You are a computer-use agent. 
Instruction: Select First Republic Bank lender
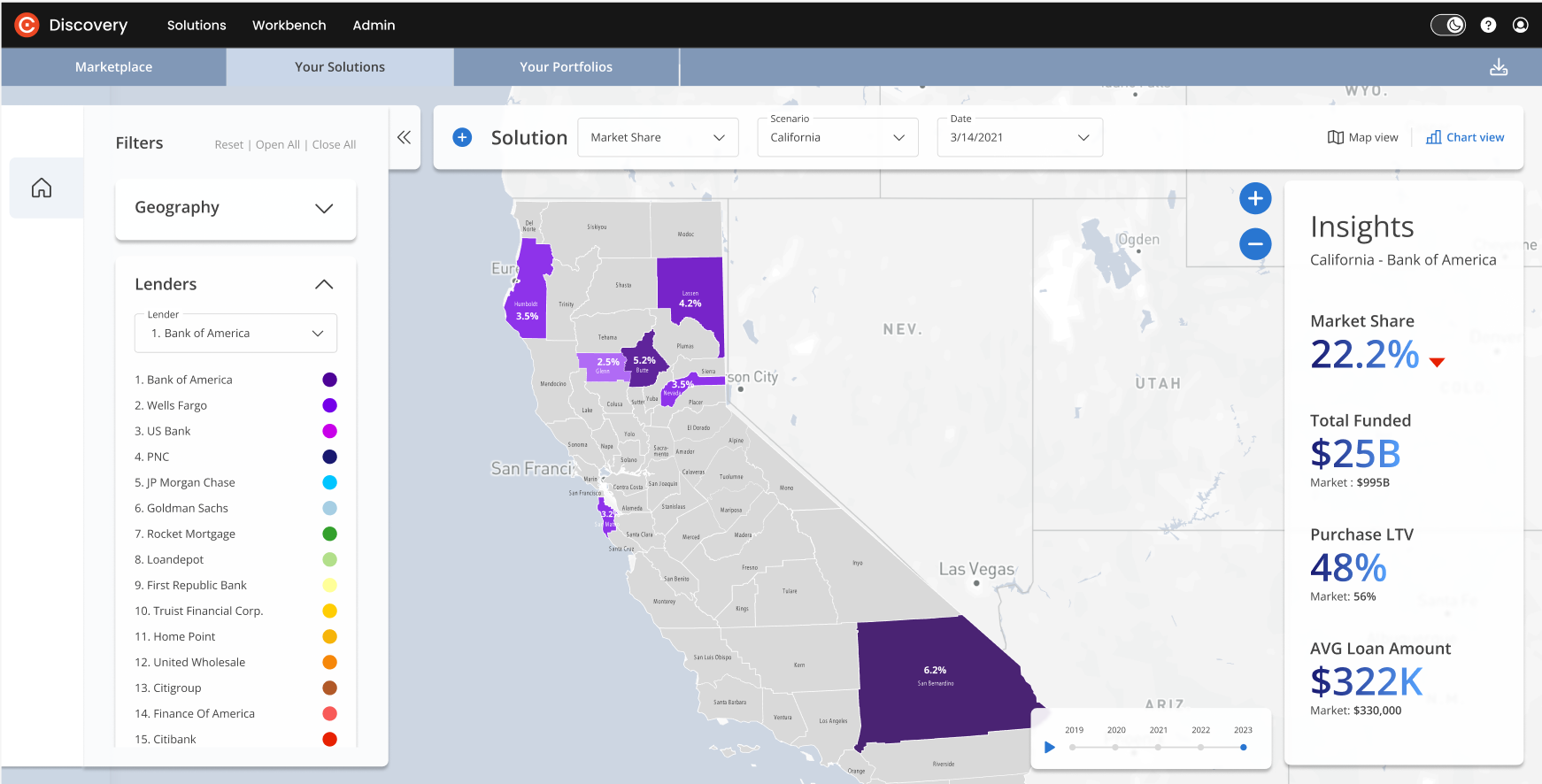(x=190, y=585)
